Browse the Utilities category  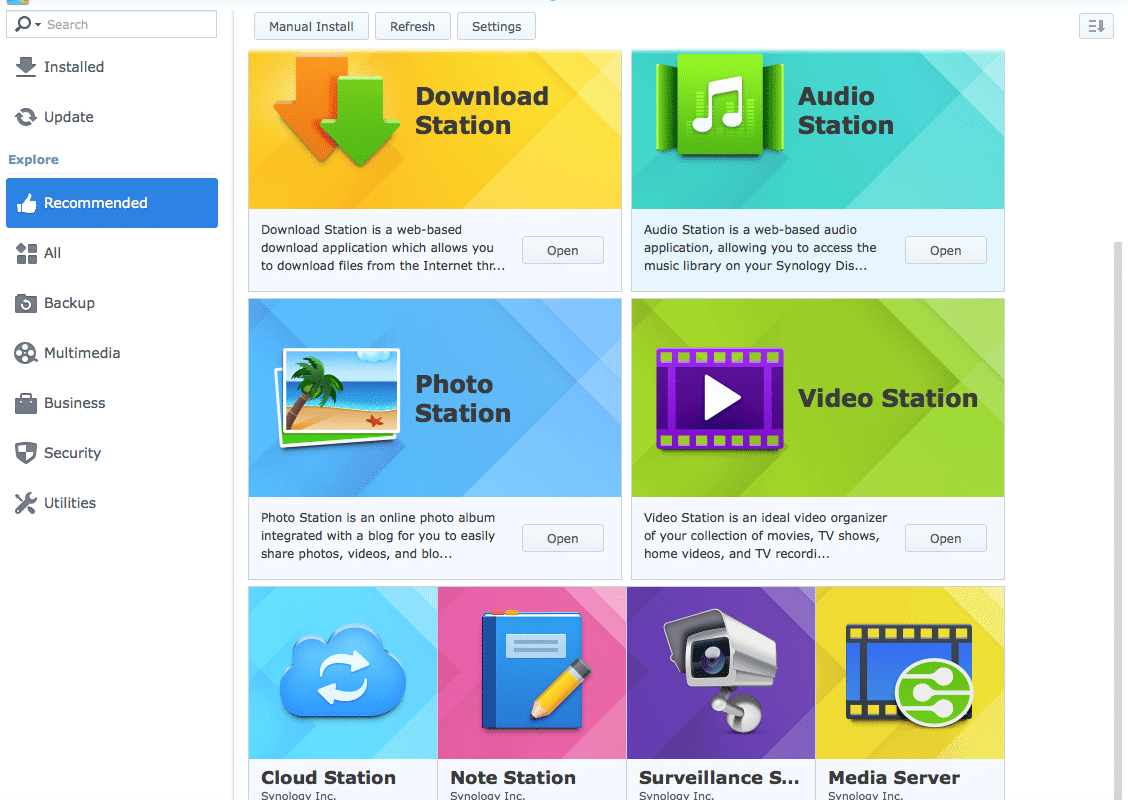(112, 503)
